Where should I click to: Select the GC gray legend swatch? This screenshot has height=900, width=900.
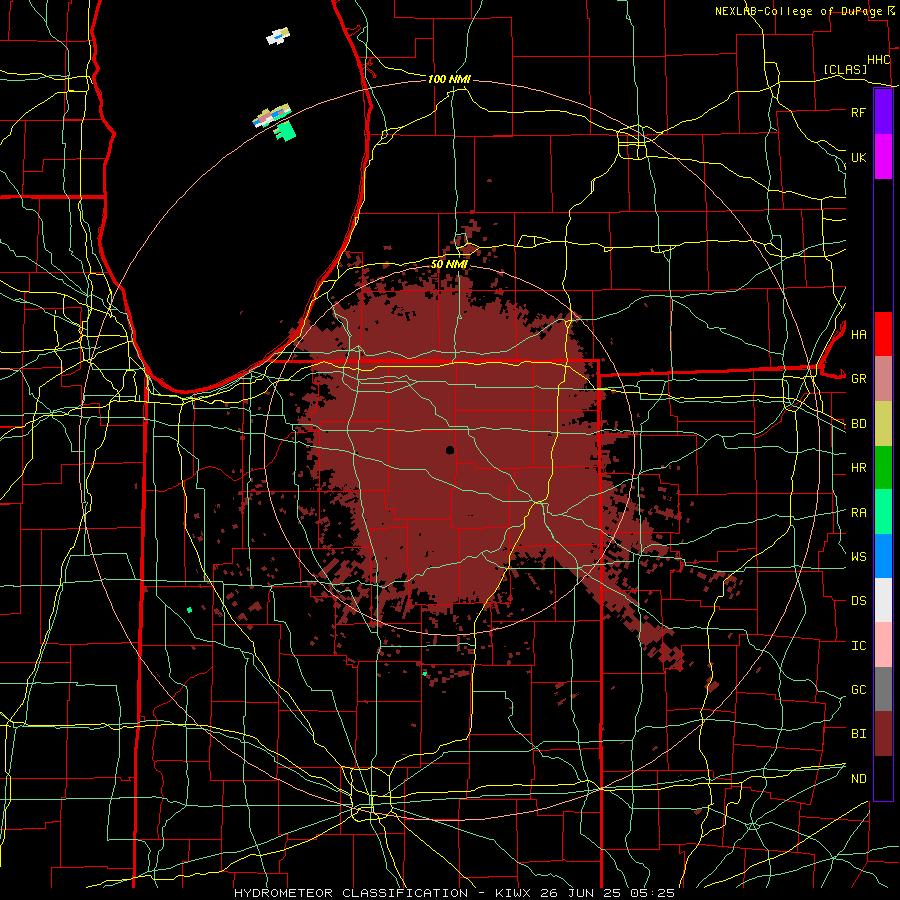883,689
